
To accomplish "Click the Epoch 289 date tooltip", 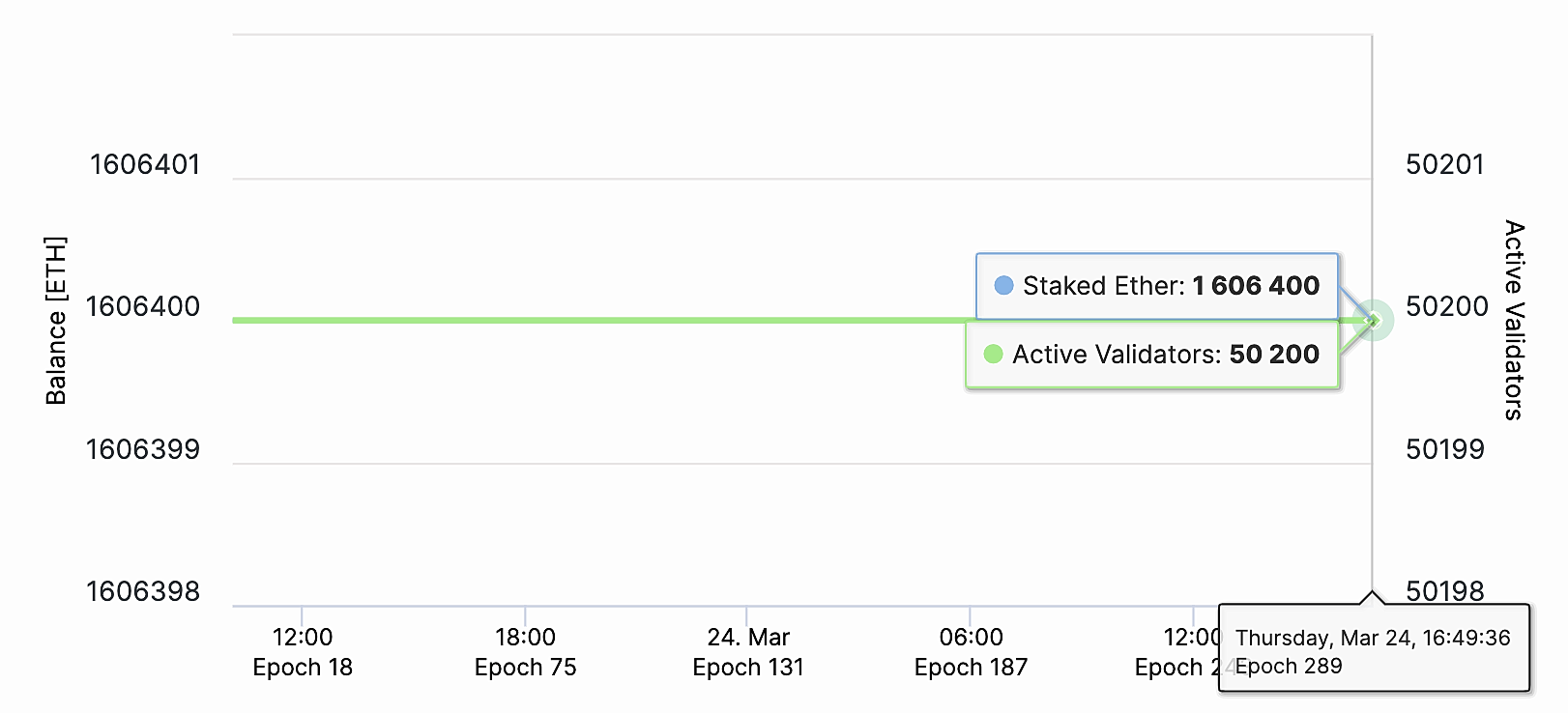I will pos(1374,648).
